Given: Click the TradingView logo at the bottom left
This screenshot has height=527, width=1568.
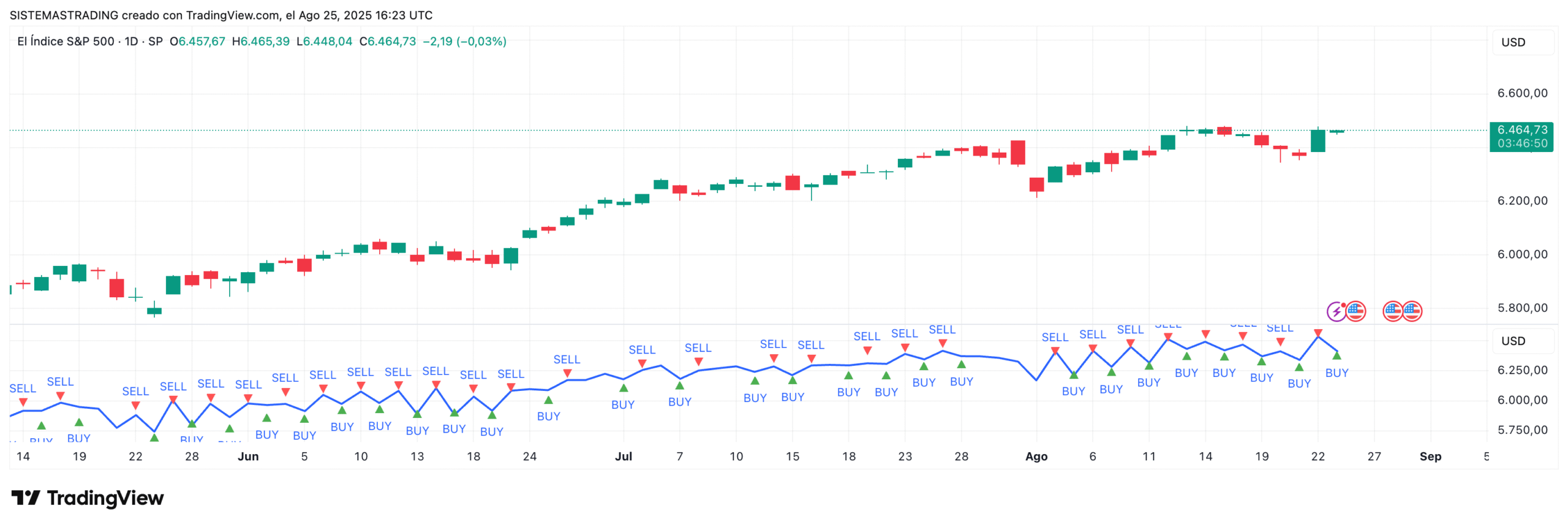Looking at the screenshot, I should [88, 498].
